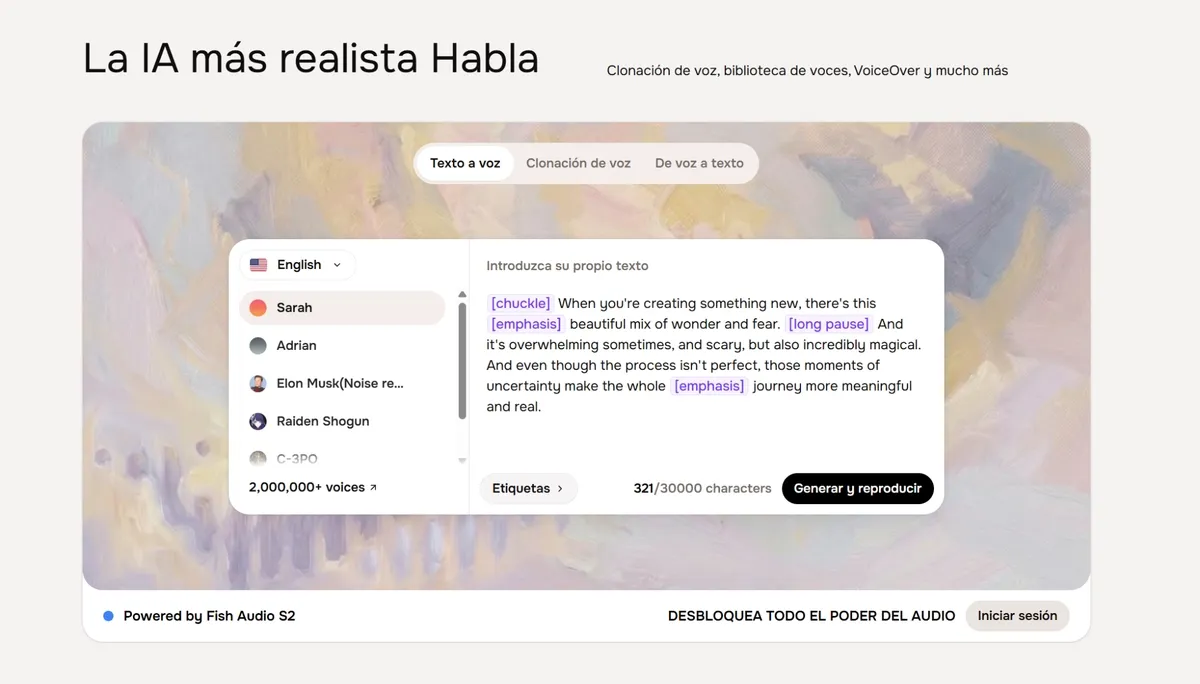The width and height of the screenshot is (1200, 684).
Task: Select the C-3PO voice name
Action: click(297, 458)
